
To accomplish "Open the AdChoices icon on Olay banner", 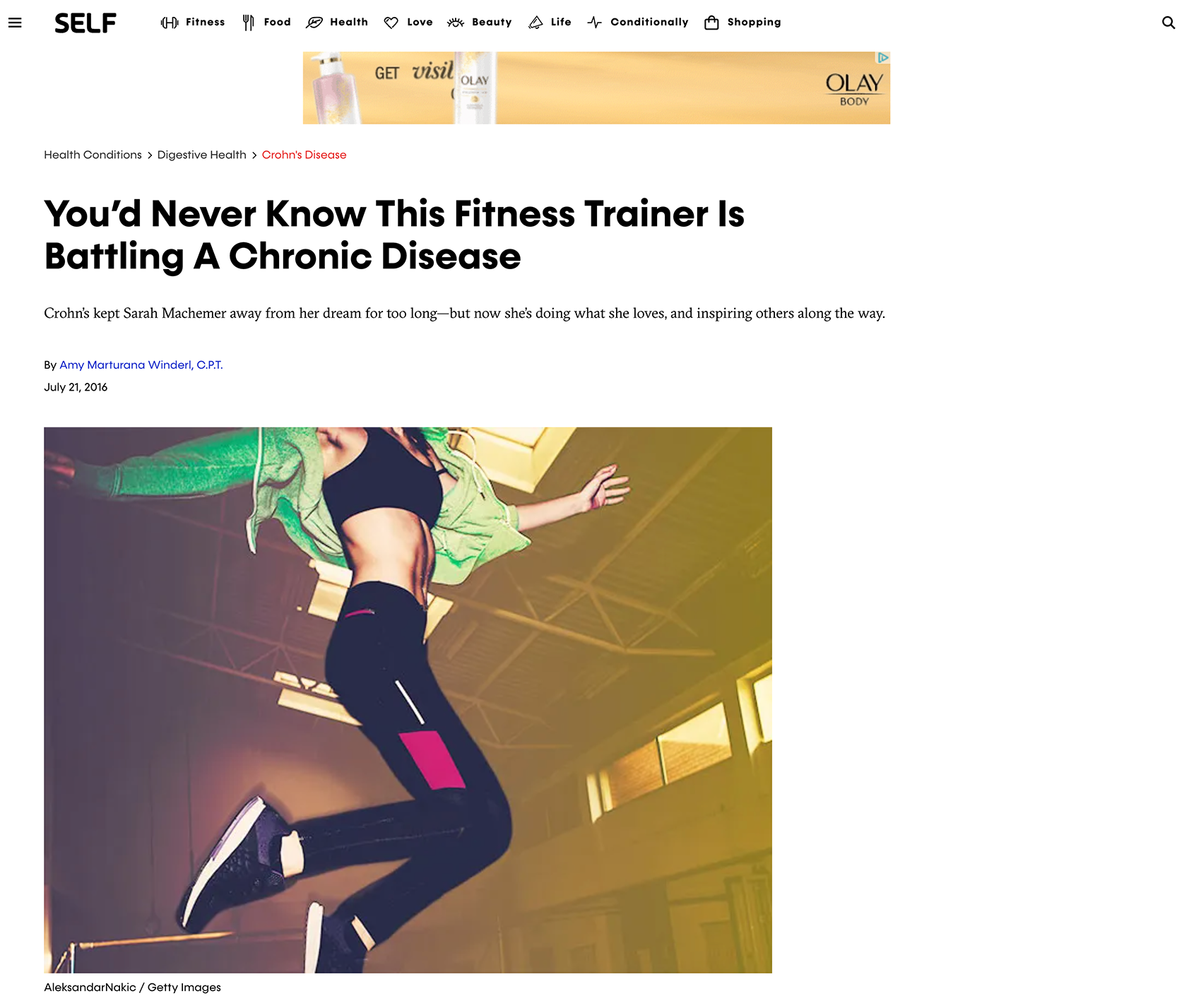I will pyautogui.click(x=883, y=57).
